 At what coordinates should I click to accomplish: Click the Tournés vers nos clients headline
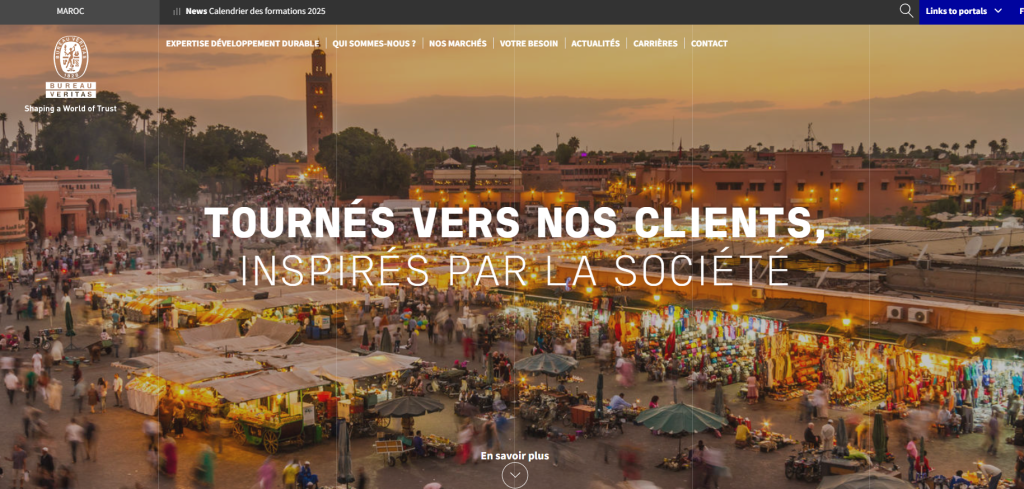coord(514,222)
